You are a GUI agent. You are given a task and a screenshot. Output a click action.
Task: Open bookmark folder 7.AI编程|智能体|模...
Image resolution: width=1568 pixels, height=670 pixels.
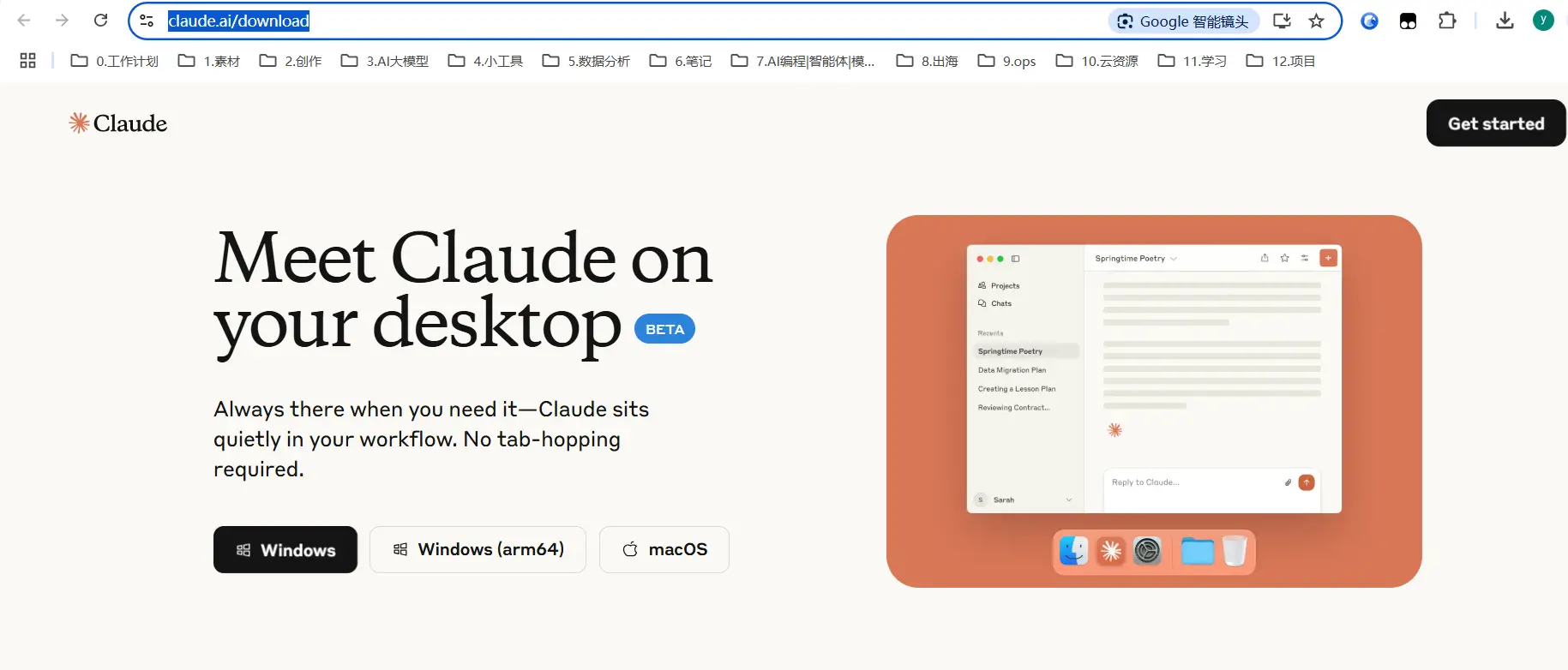click(x=803, y=61)
